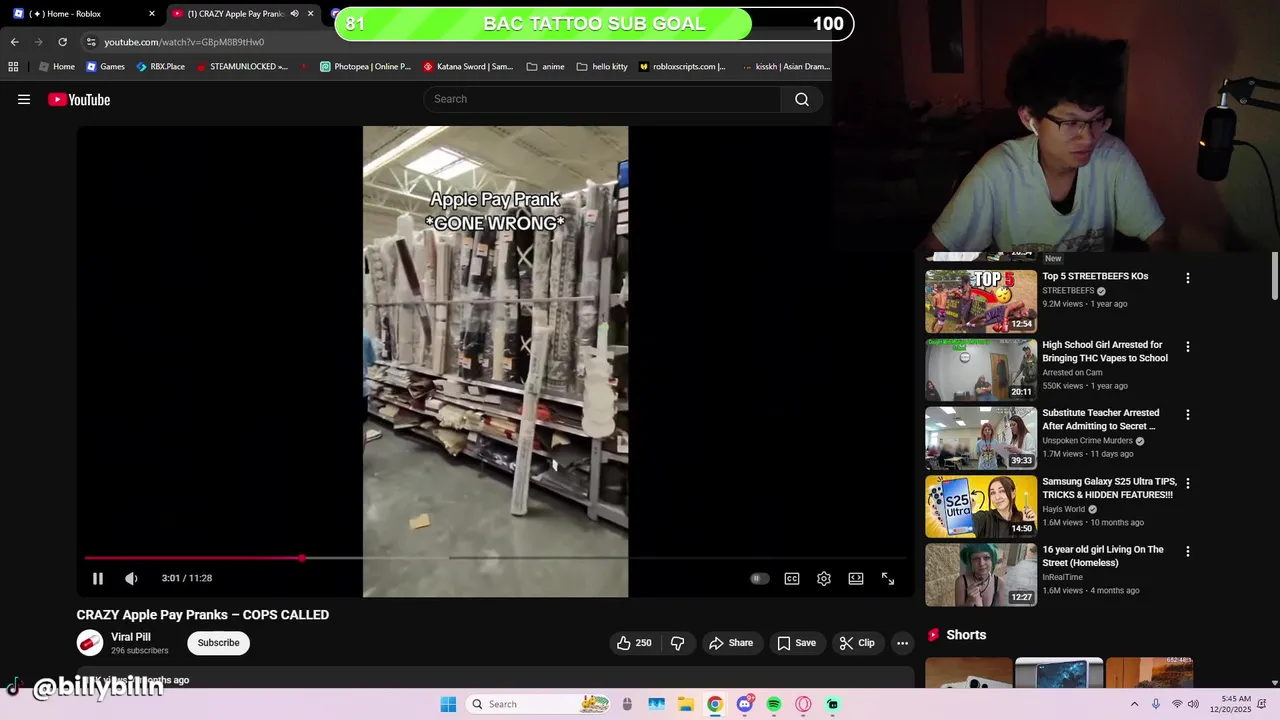The width and height of the screenshot is (1280, 720).
Task: Open the Hayls World channel name
Action: (x=1064, y=509)
